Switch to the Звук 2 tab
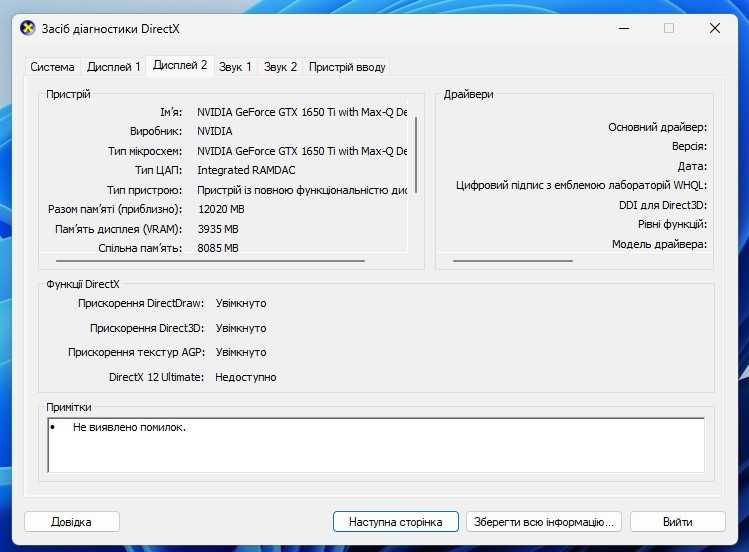 [x=280, y=67]
